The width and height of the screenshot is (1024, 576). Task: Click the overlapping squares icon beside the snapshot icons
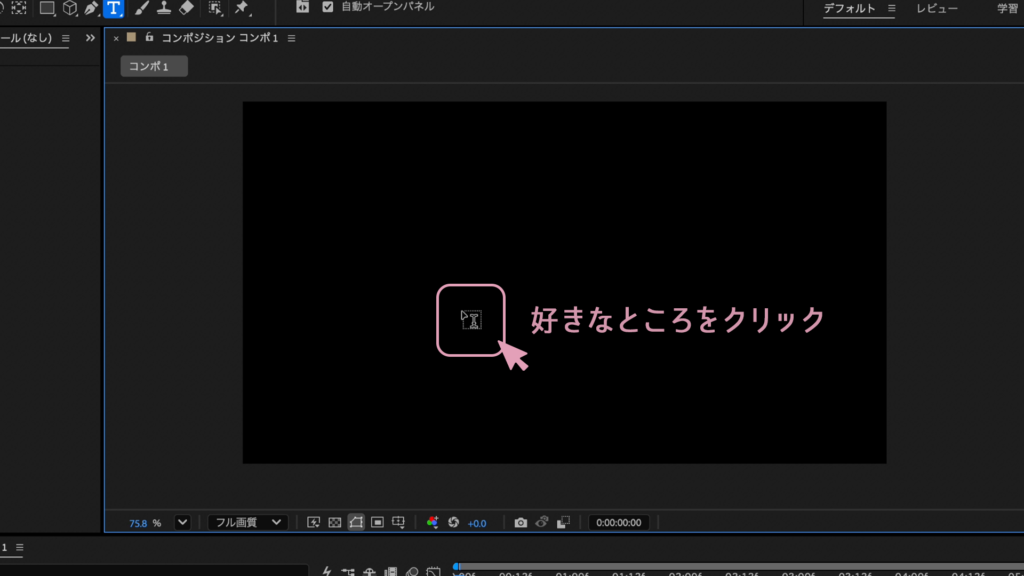point(564,522)
